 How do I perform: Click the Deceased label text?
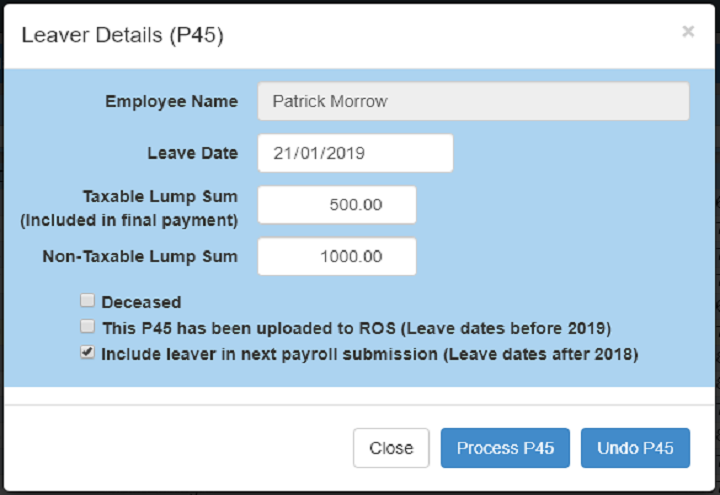tap(141, 301)
